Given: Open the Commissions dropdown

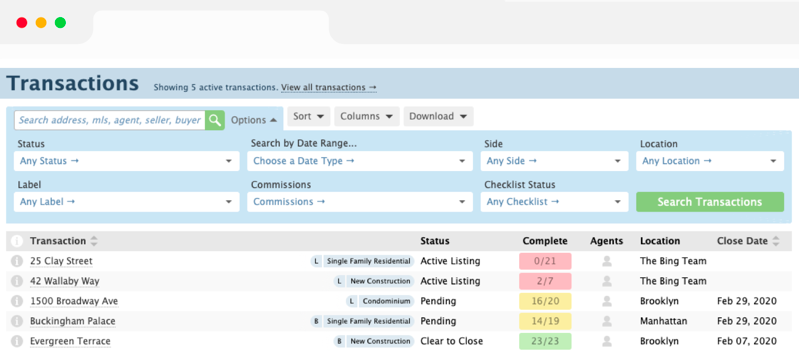Looking at the screenshot, I should click(360, 202).
